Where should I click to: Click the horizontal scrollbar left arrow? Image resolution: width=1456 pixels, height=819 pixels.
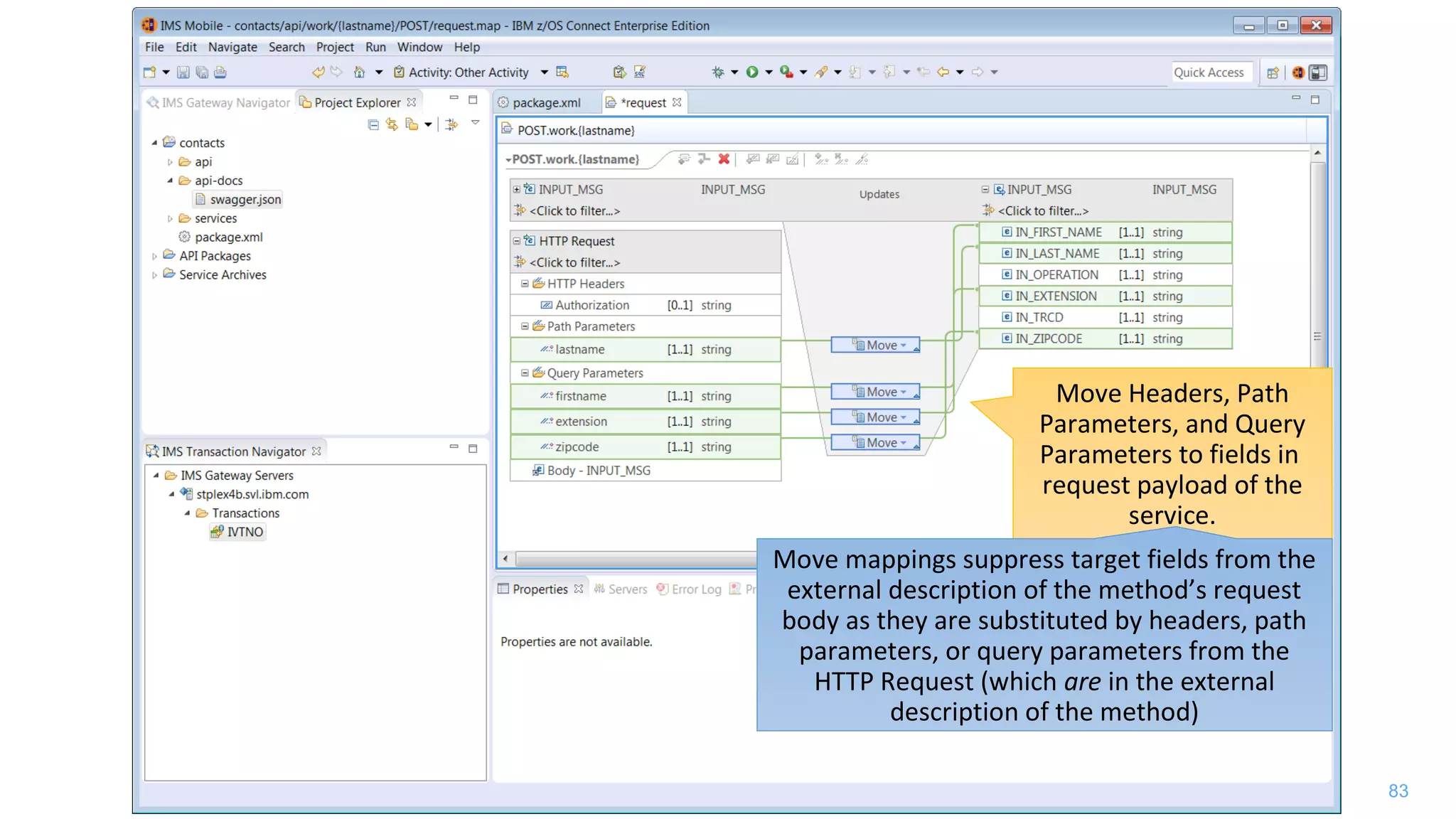(x=505, y=559)
